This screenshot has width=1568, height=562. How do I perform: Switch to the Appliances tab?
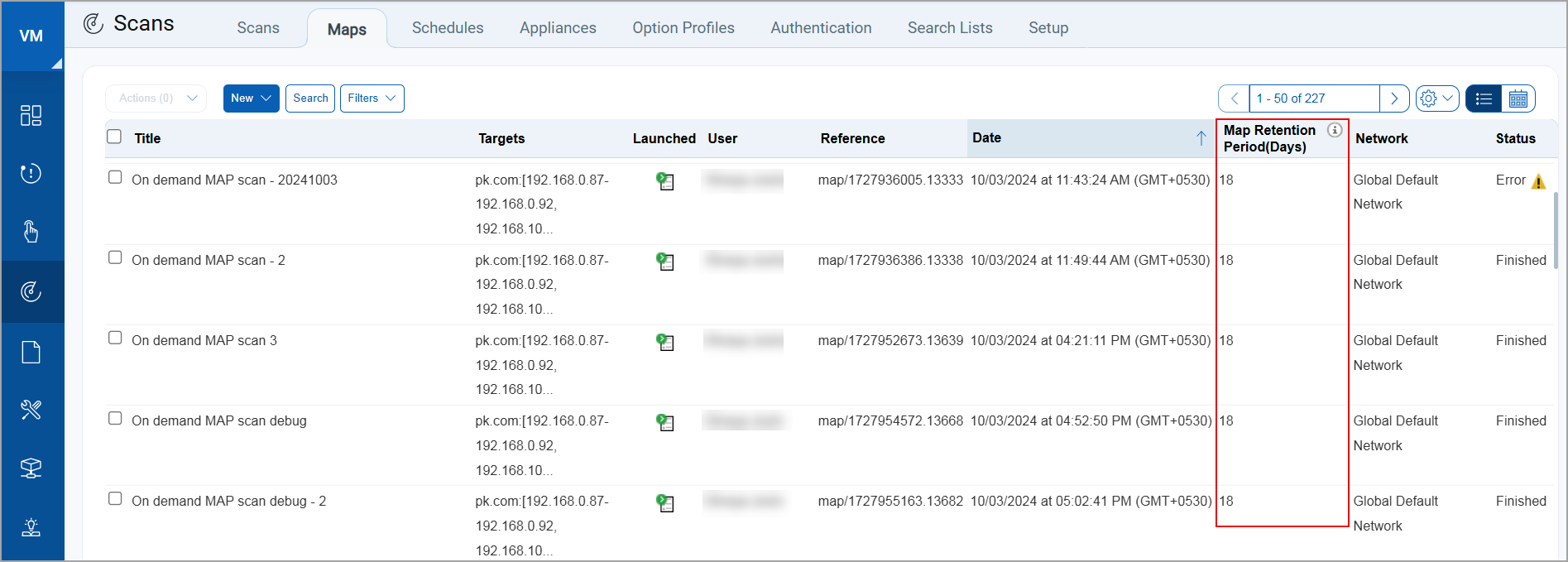click(558, 28)
